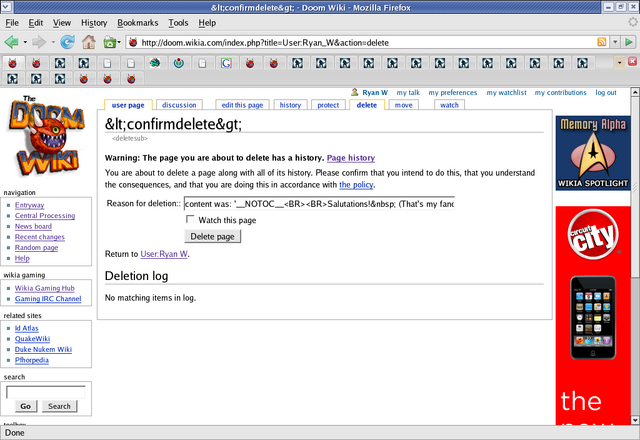
Task: Click the site favicon in the address bar
Action: point(133,42)
